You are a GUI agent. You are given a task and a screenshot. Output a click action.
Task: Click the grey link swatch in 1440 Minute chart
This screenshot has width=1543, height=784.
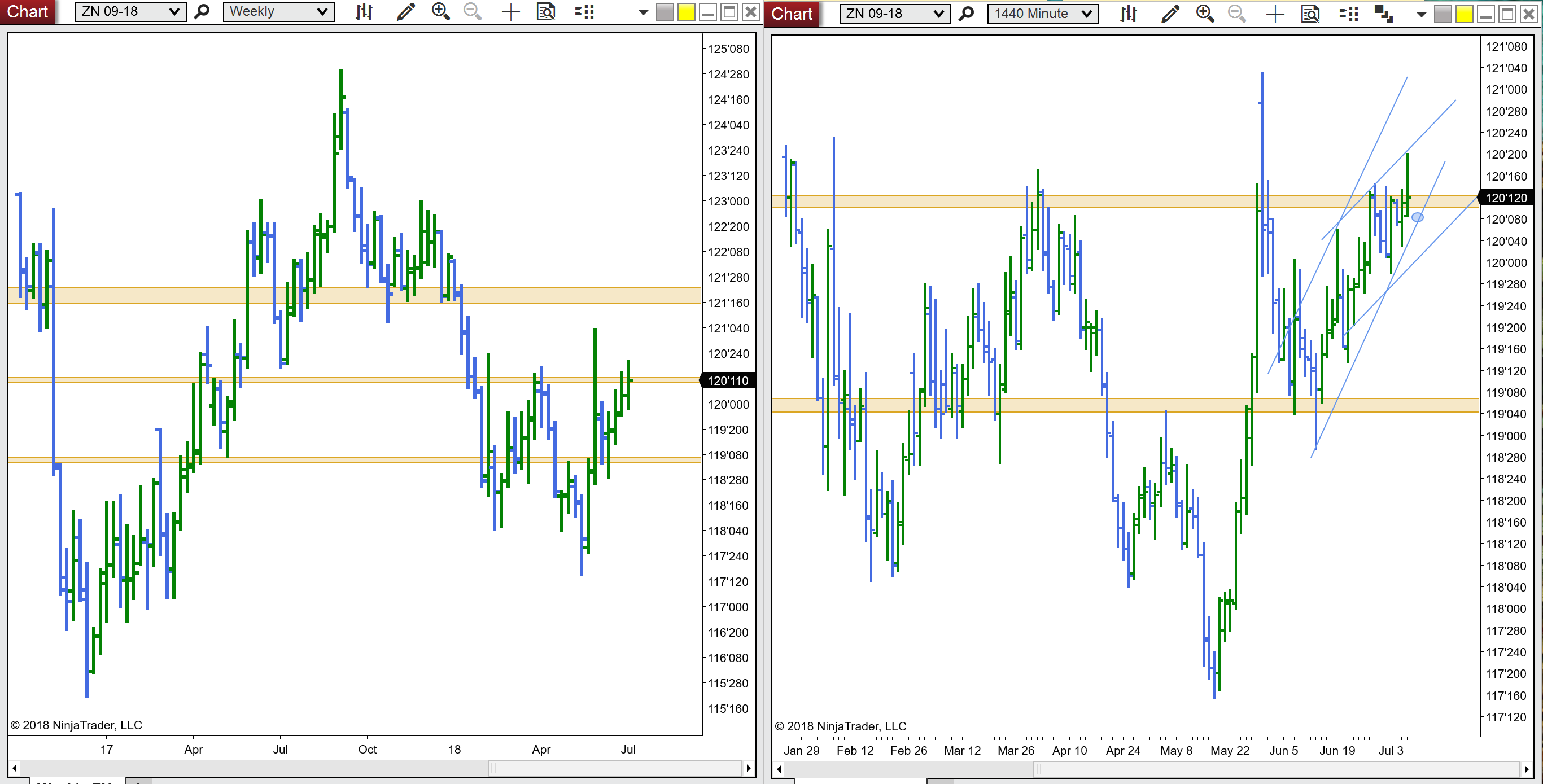coord(1443,14)
